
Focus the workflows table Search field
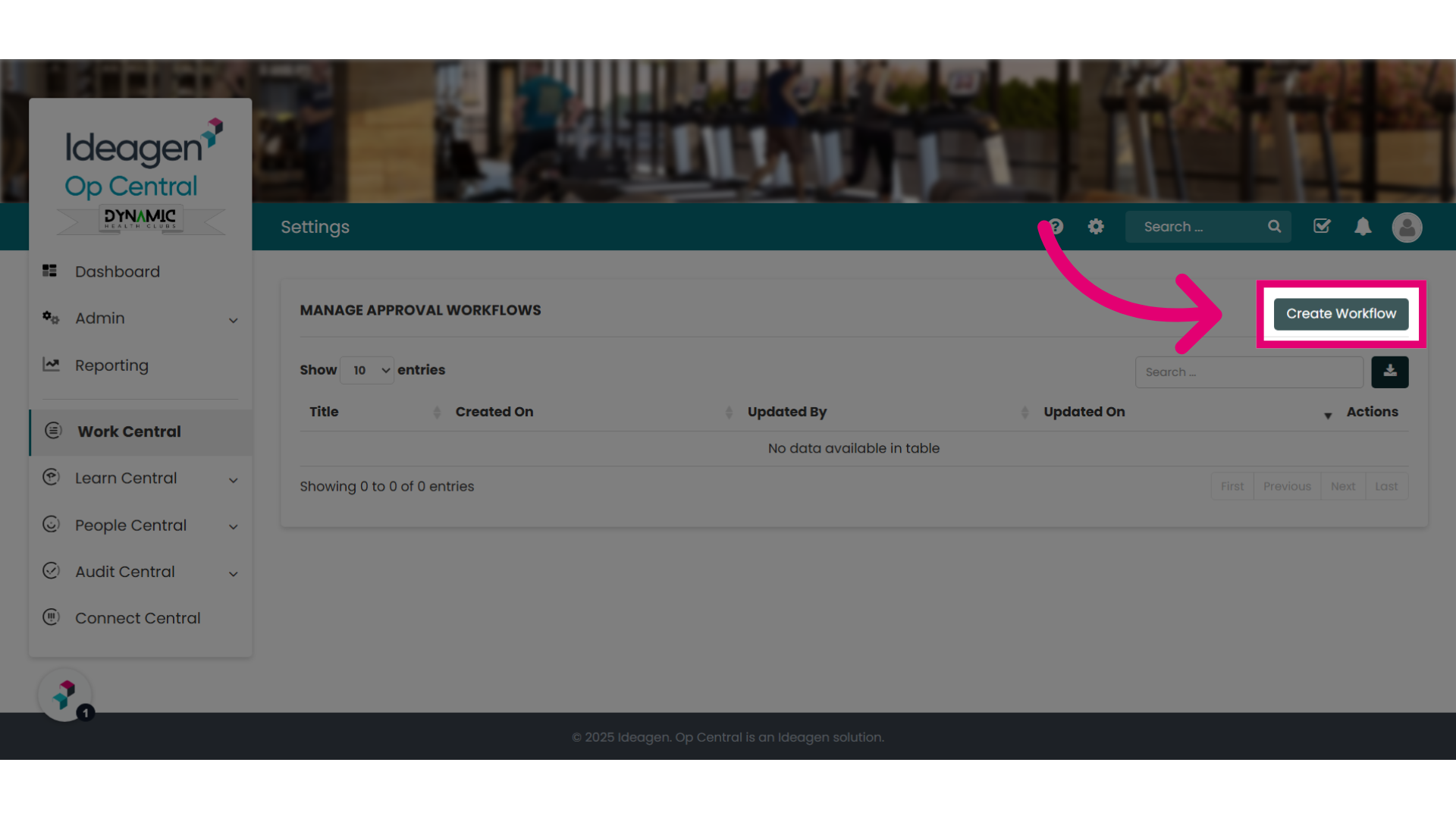click(1249, 372)
